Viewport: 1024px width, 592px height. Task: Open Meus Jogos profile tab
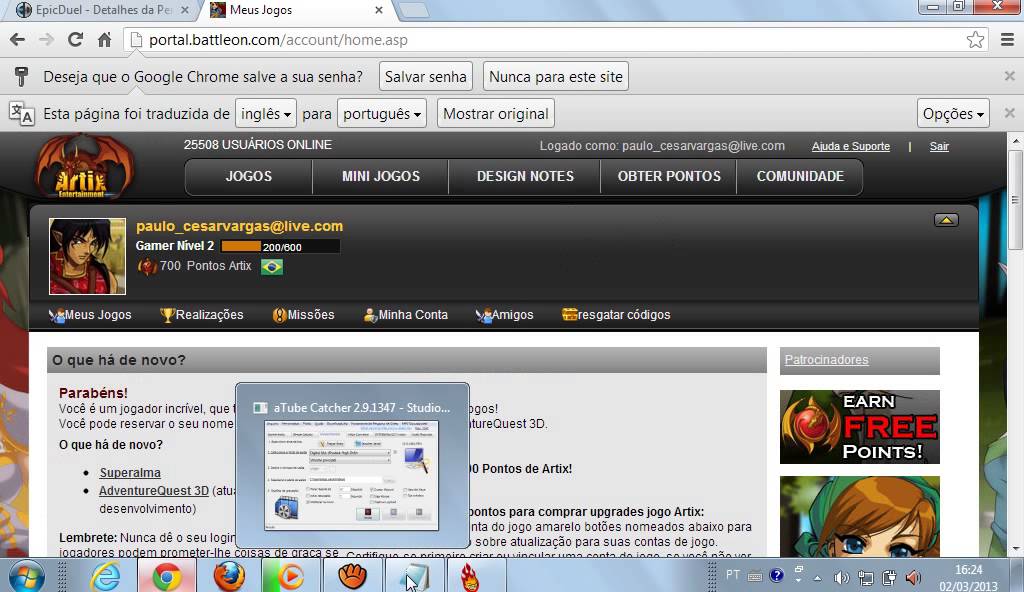click(90, 315)
